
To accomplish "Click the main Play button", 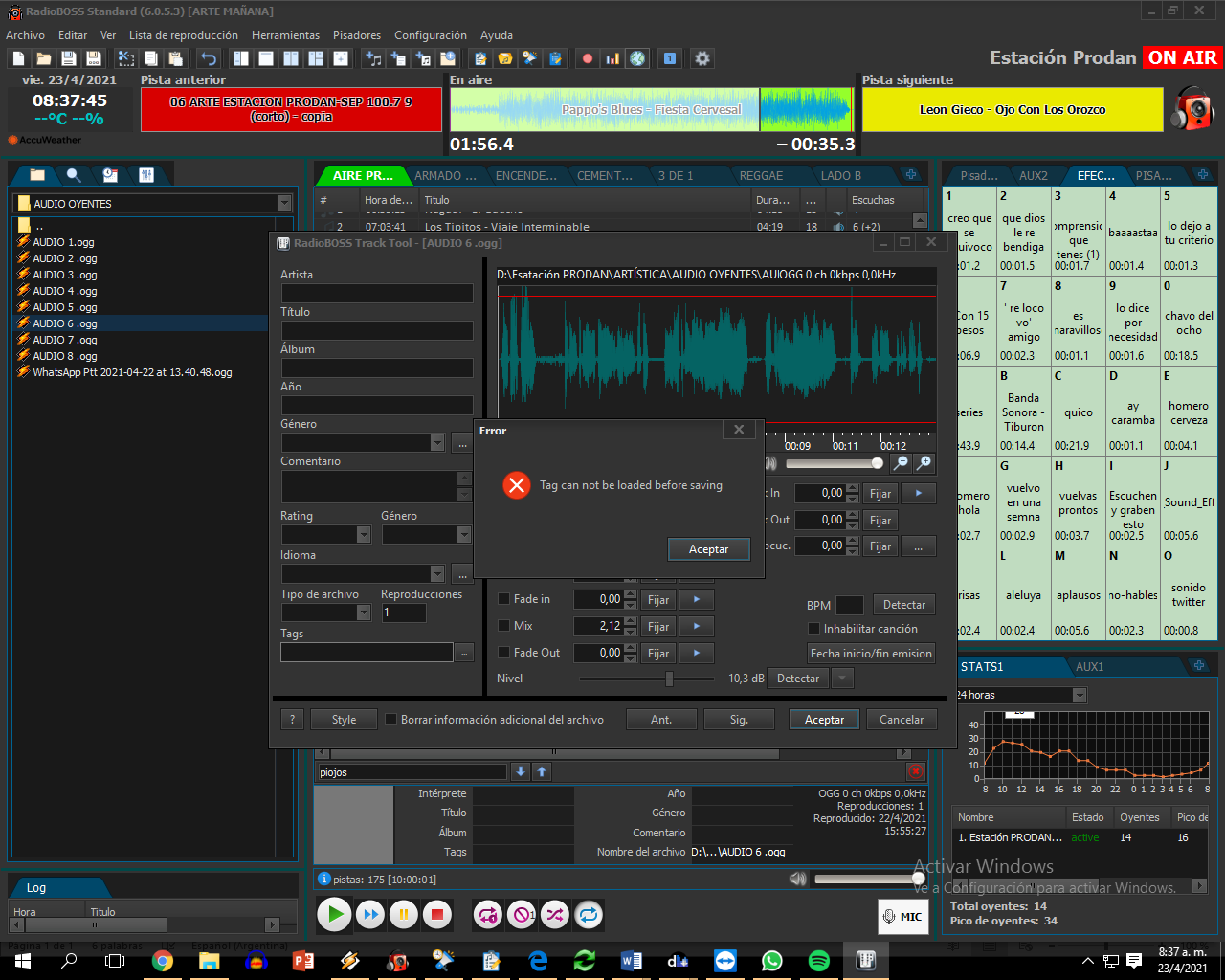I will [334, 914].
